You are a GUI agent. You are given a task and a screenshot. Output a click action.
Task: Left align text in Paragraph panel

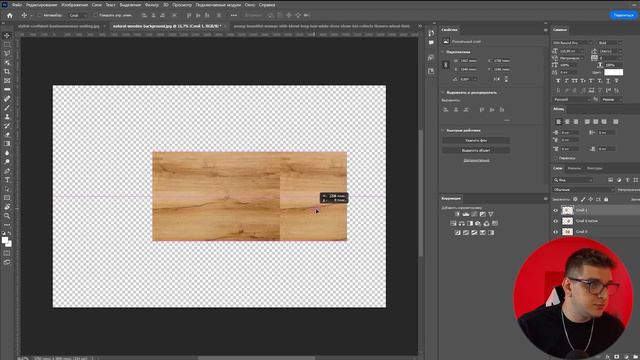pos(558,122)
